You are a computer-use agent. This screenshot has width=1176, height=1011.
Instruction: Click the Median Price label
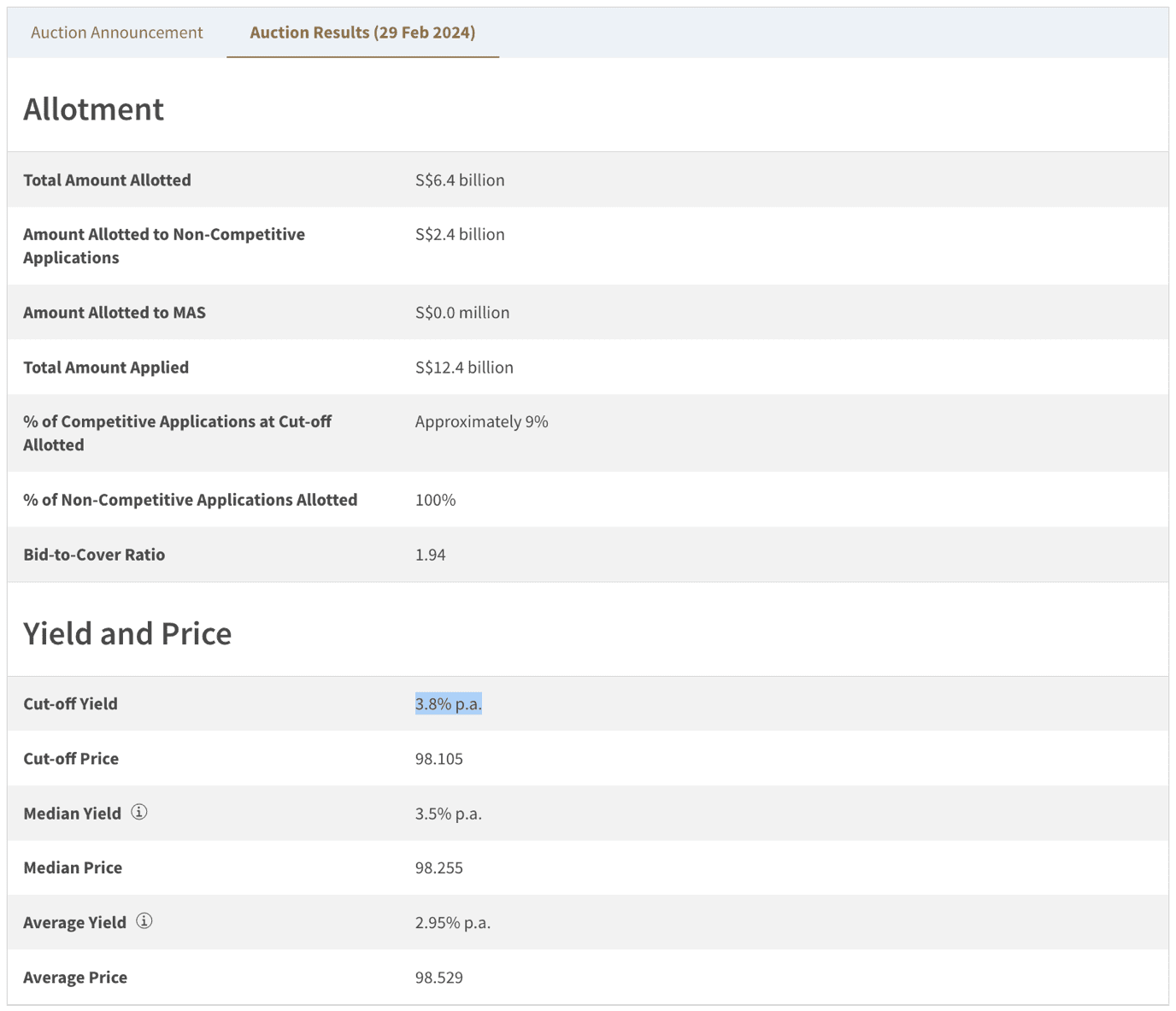(x=73, y=868)
